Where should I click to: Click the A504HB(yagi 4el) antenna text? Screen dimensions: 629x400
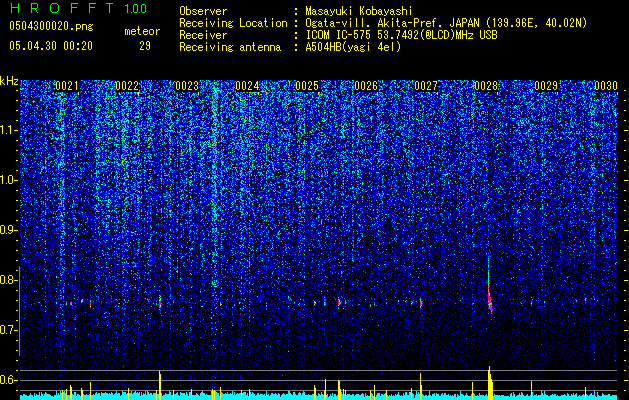pyautogui.click(x=353, y=47)
